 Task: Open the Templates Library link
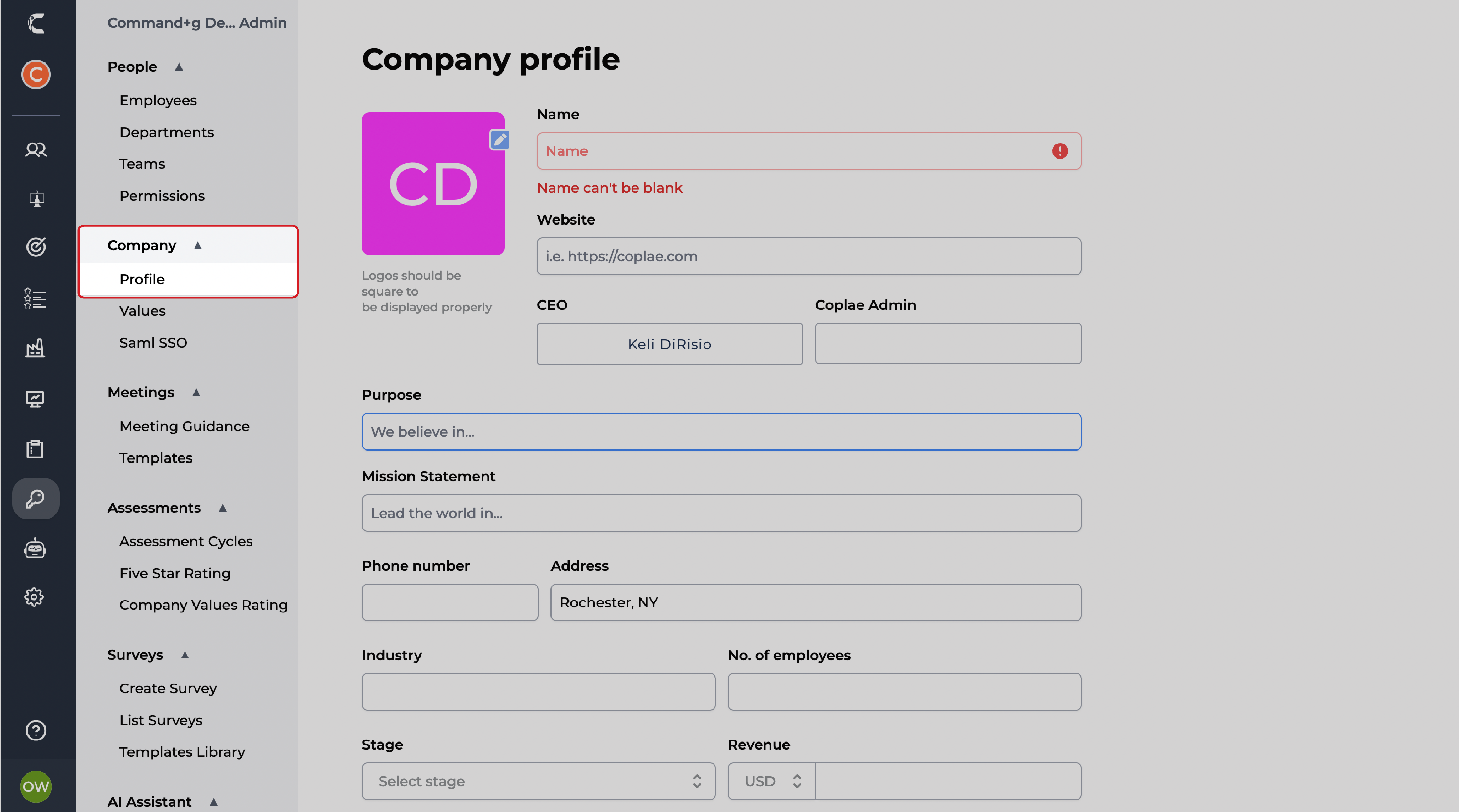[x=182, y=751]
